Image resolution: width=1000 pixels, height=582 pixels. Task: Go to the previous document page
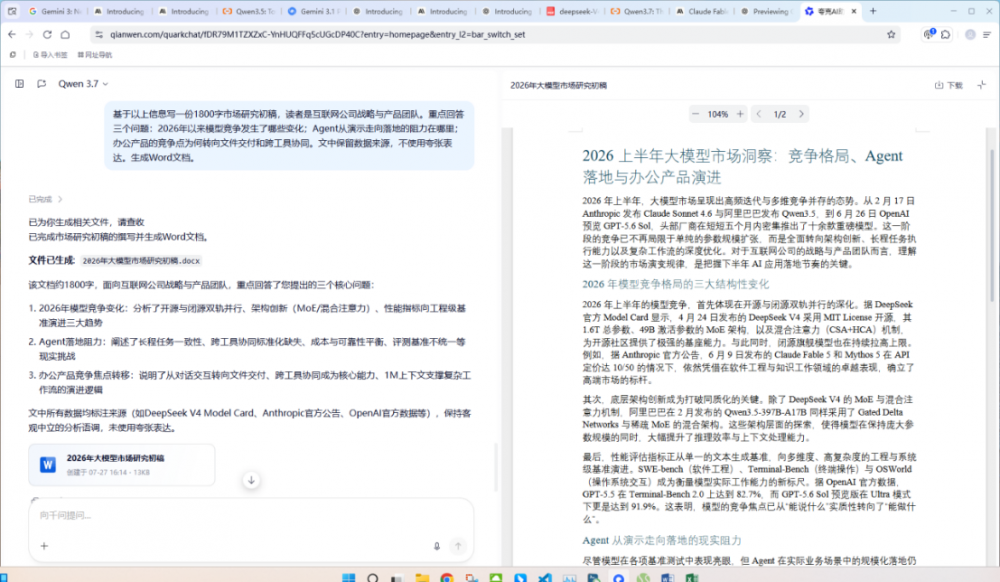coord(759,114)
